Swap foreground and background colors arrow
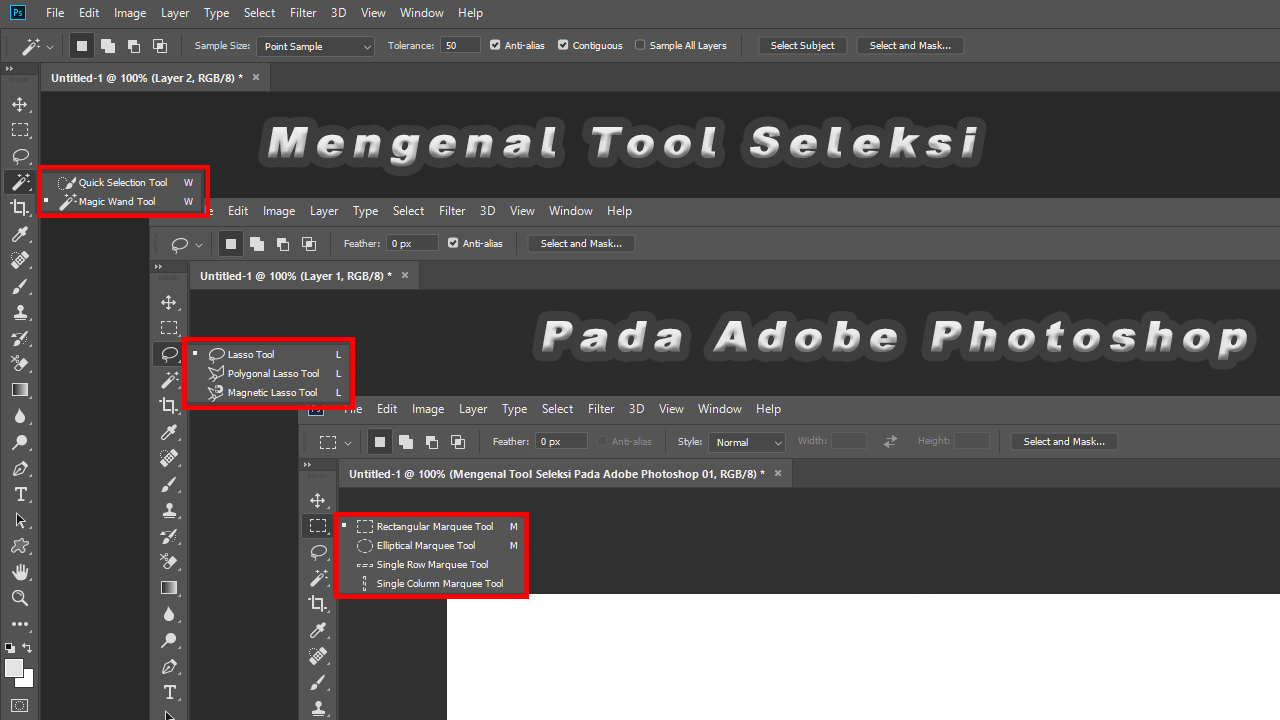The height and width of the screenshot is (720, 1280). 28,648
